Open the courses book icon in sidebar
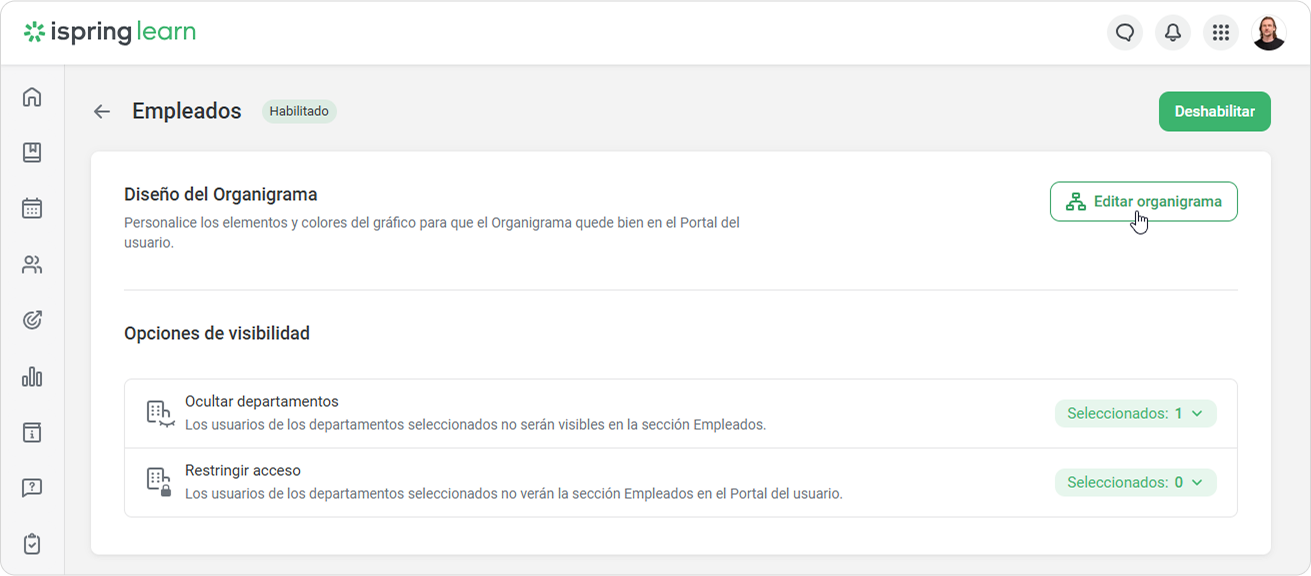 [32, 153]
